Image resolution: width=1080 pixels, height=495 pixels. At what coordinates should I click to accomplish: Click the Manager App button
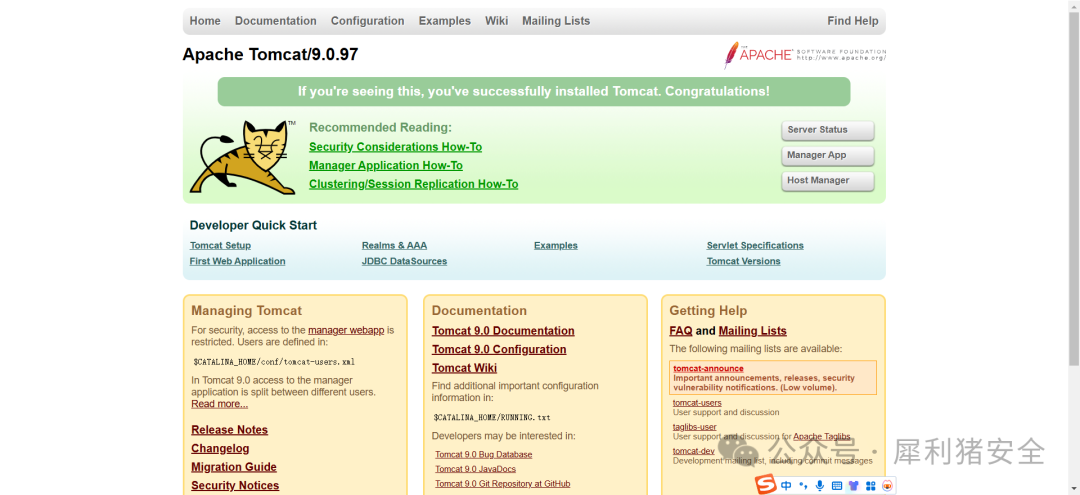[x=828, y=156]
